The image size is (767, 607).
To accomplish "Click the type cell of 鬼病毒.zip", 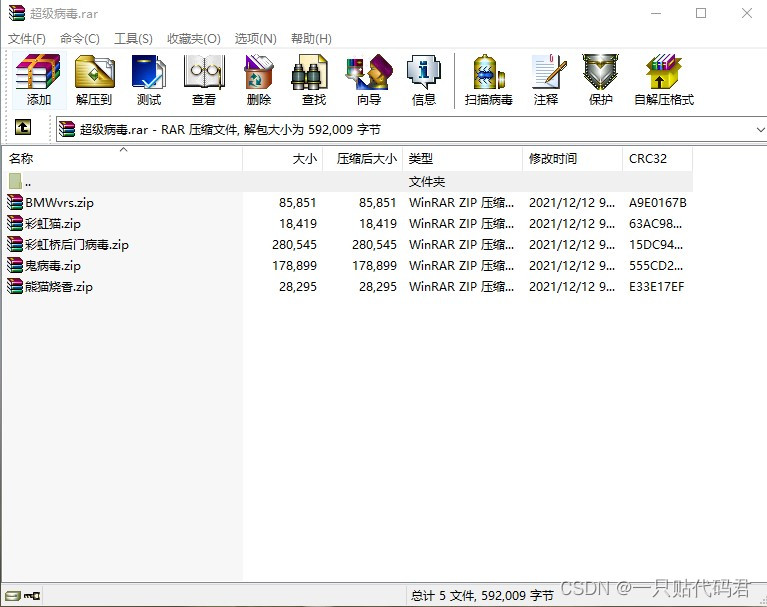I will point(461,266).
